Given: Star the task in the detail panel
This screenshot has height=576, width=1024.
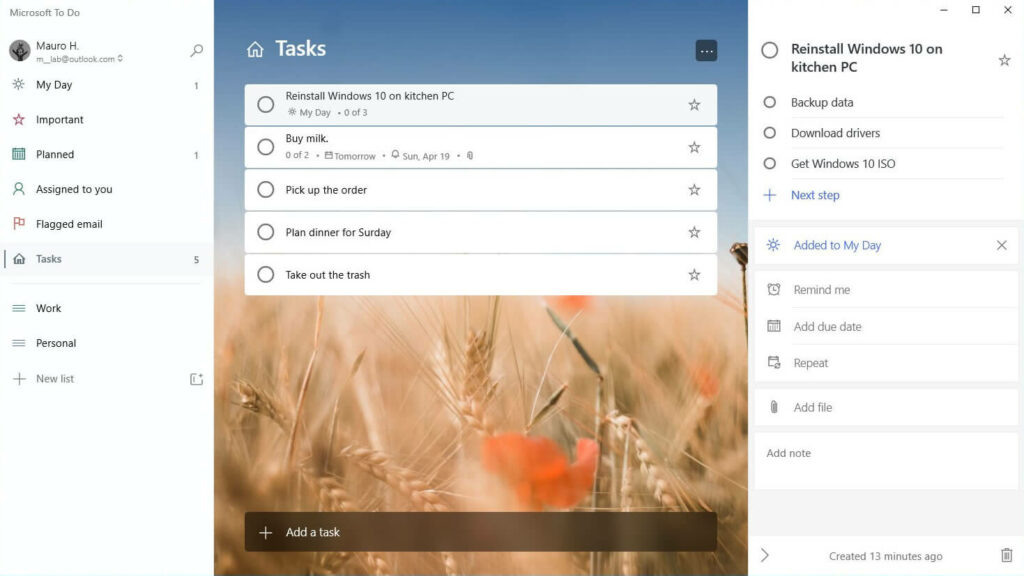Looking at the screenshot, I should (x=1004, y=60).
